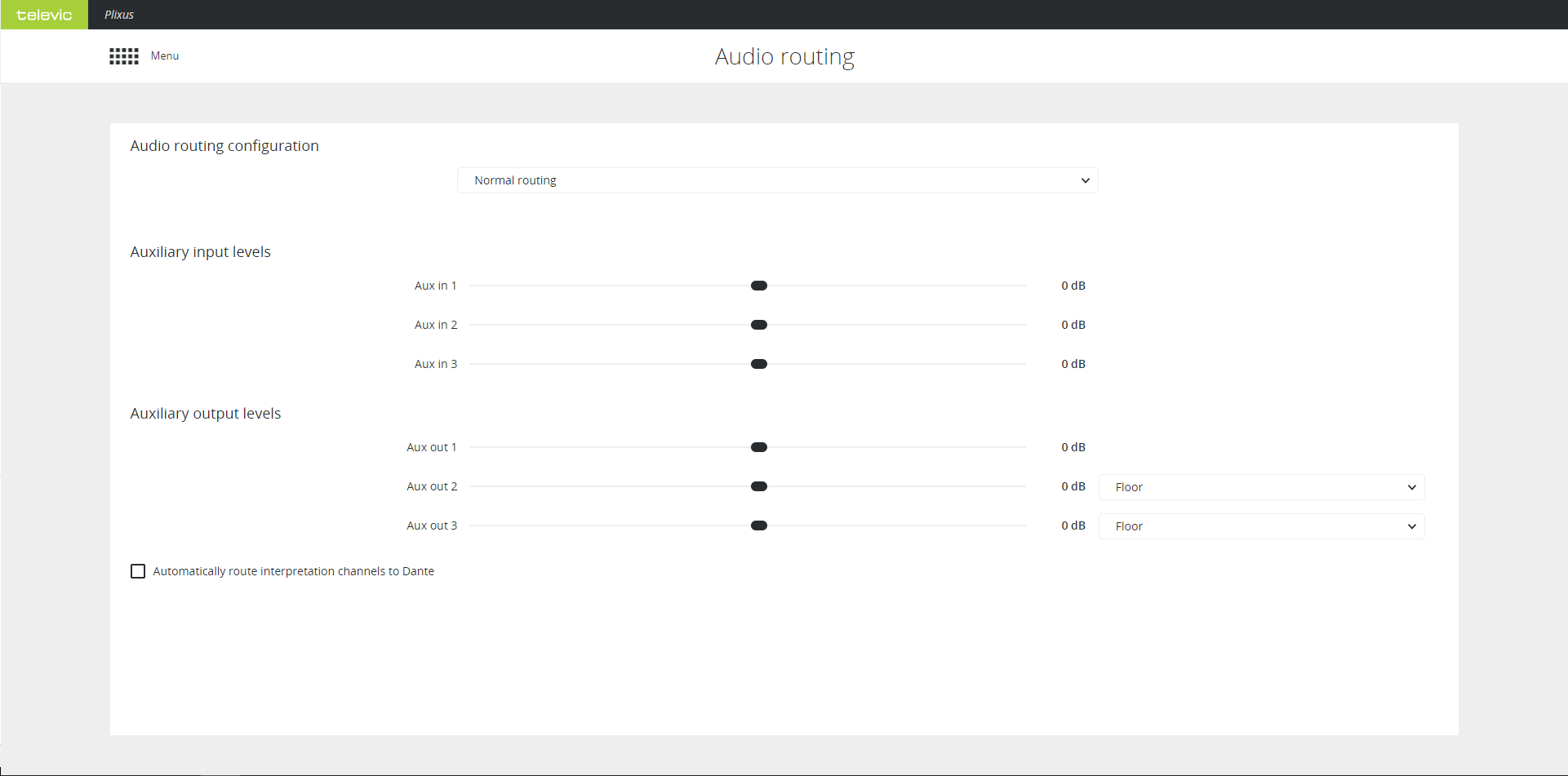Image resolution: width=1568 pixels, height=776 pixels.
Task: Click the Aux in 3 label
Action: point(436,364)
